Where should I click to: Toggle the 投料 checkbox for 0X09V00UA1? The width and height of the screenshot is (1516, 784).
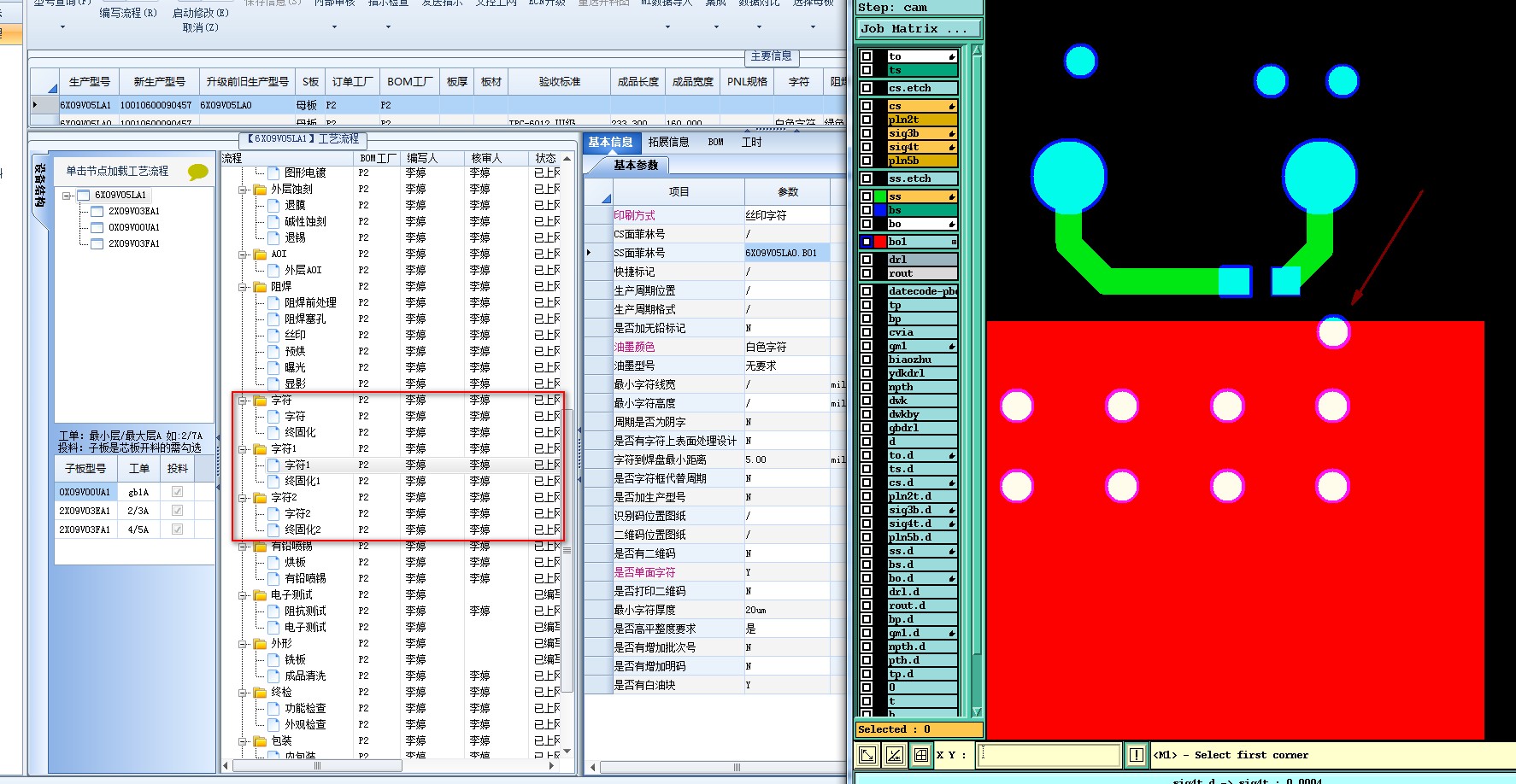[x=177, y=492]
